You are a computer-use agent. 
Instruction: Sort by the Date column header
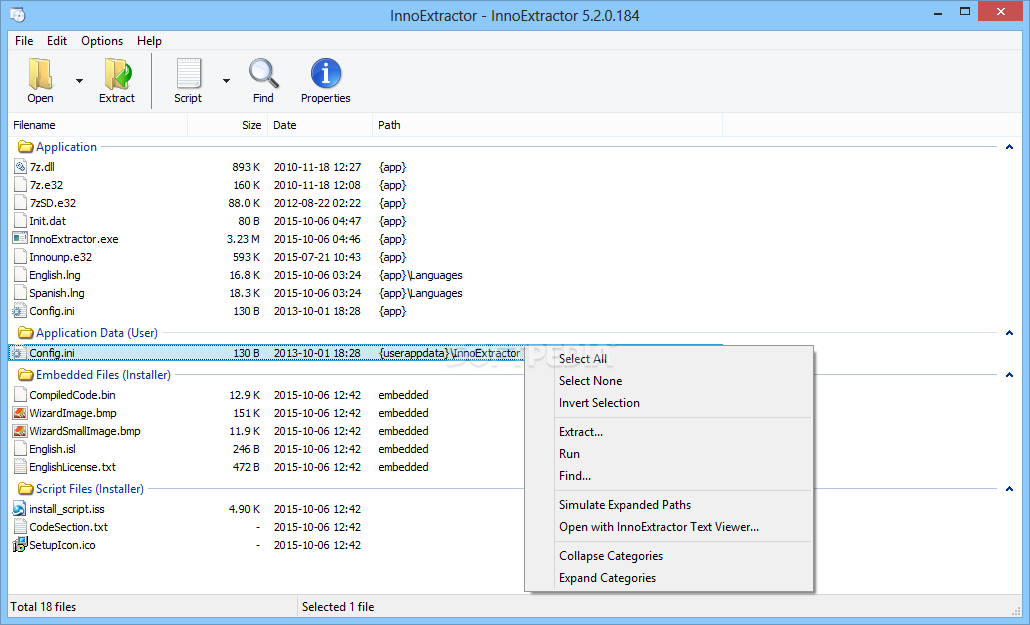[320, 125]
